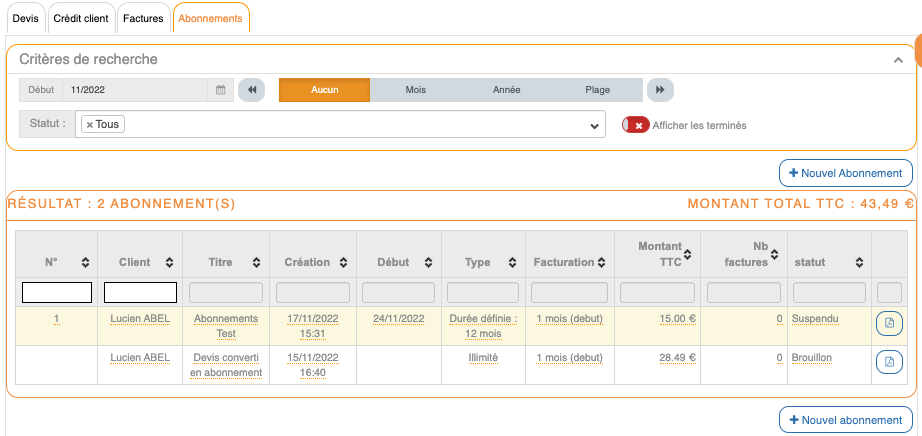Click the PDF icon for Brouillon subscription
Viewport: 922px width, 436px height.
tap(889, 362)
